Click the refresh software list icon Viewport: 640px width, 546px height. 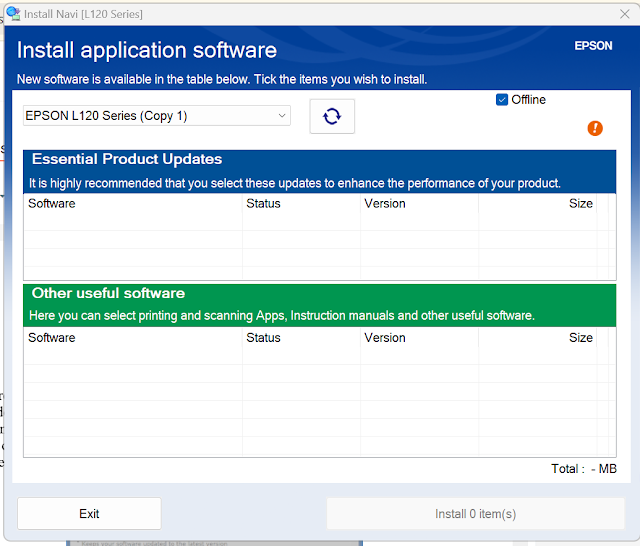332,116
